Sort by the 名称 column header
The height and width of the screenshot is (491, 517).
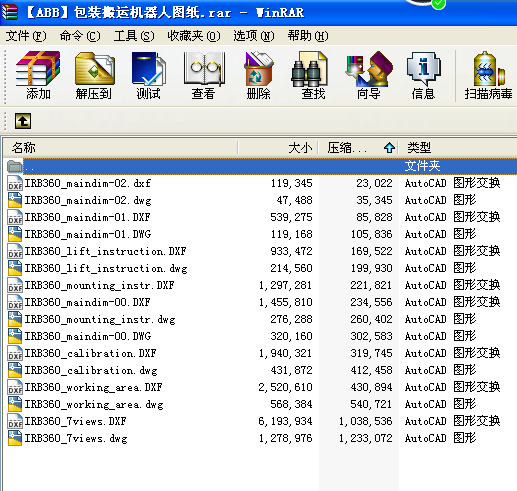[121, 148]
